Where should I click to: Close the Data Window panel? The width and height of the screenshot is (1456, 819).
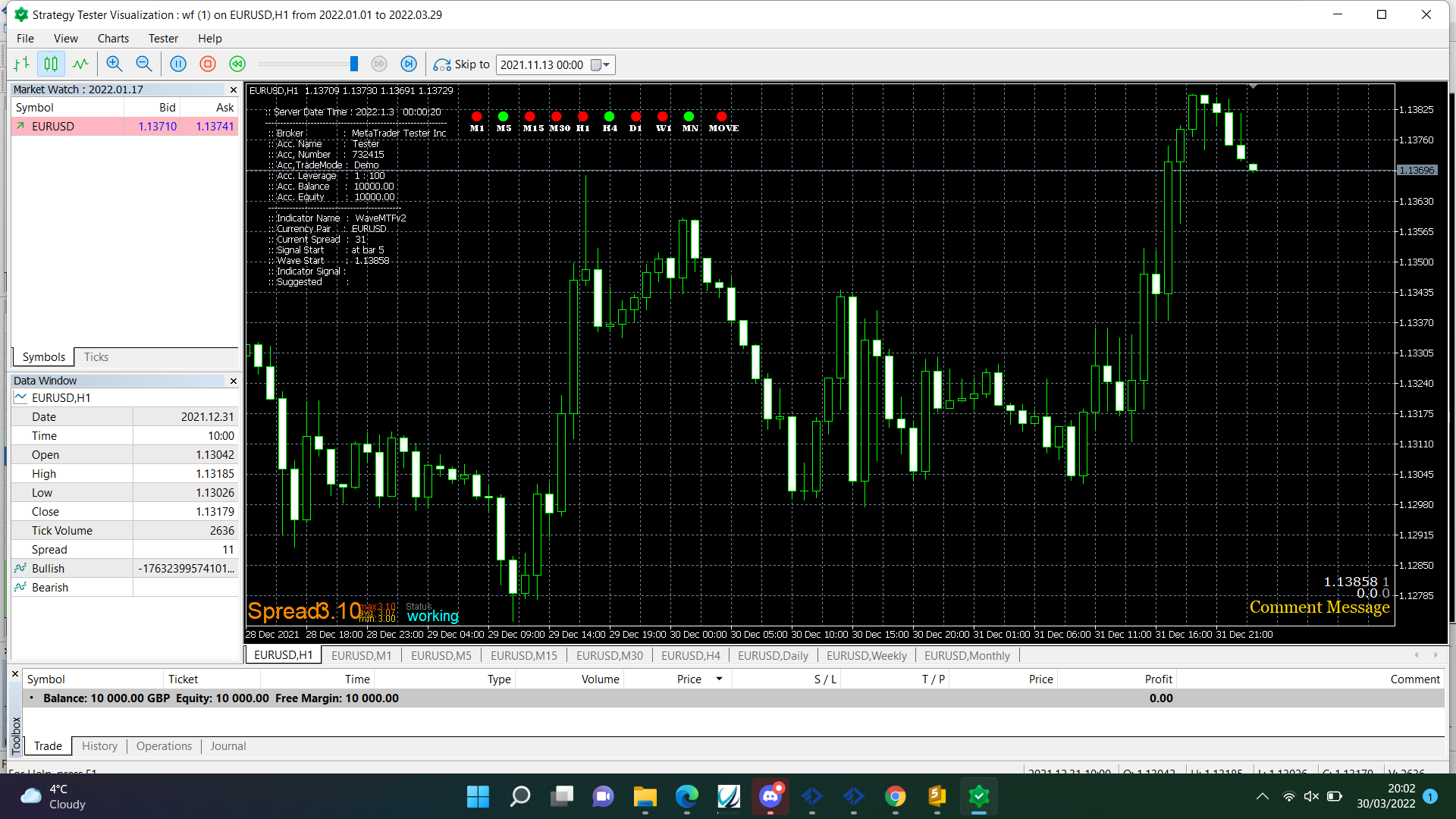[x=234, y=381]
